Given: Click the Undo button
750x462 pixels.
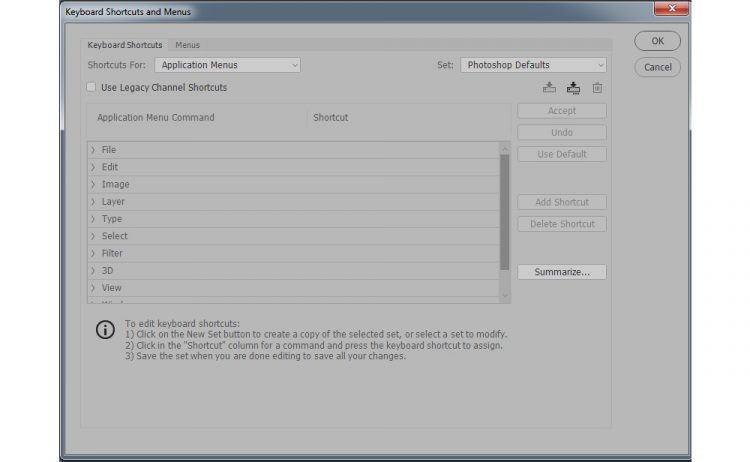Looking at the screenshot, I should pos(562,132).
